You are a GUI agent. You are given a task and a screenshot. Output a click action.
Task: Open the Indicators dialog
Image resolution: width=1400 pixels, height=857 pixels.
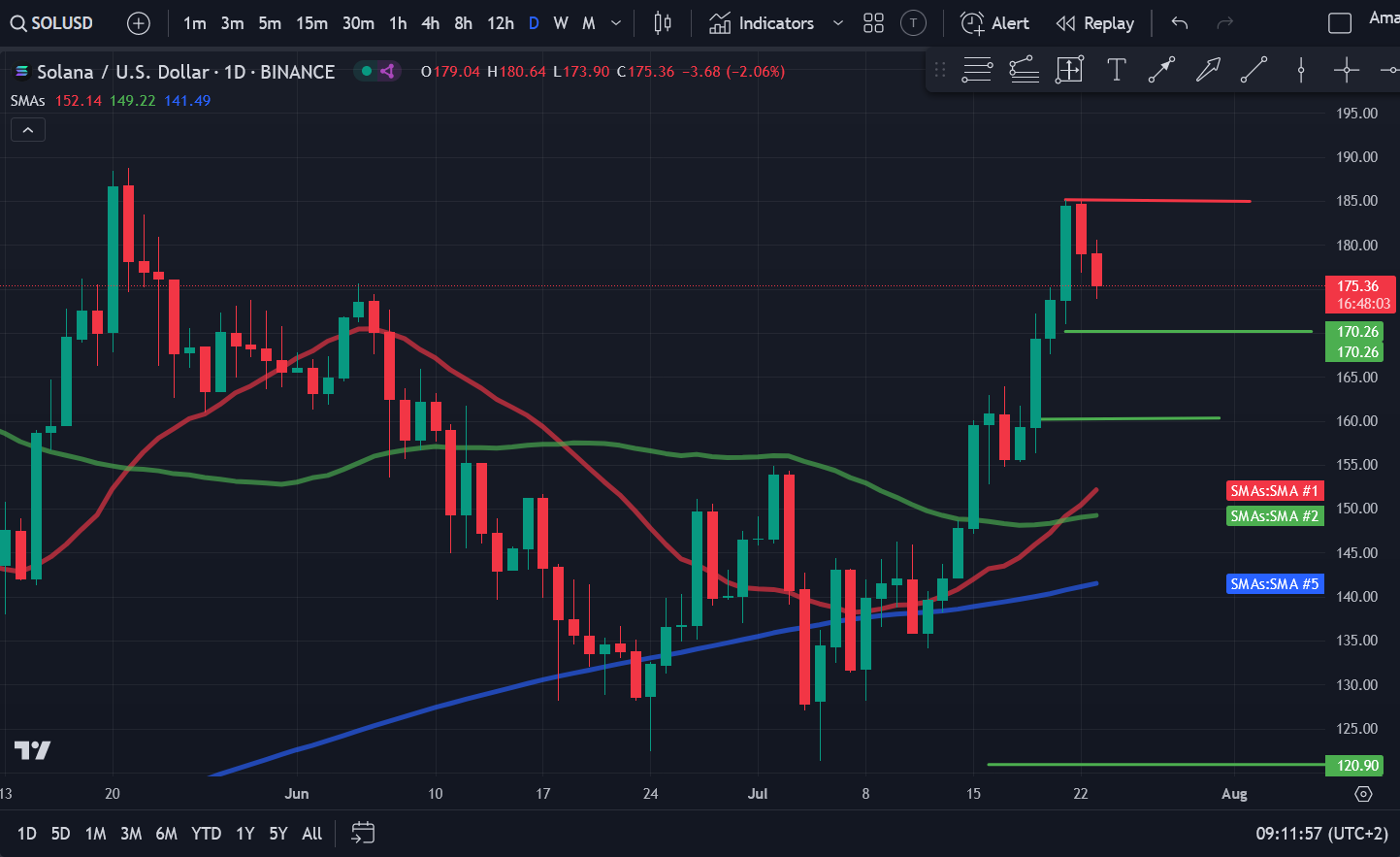[x=762, y=23]
